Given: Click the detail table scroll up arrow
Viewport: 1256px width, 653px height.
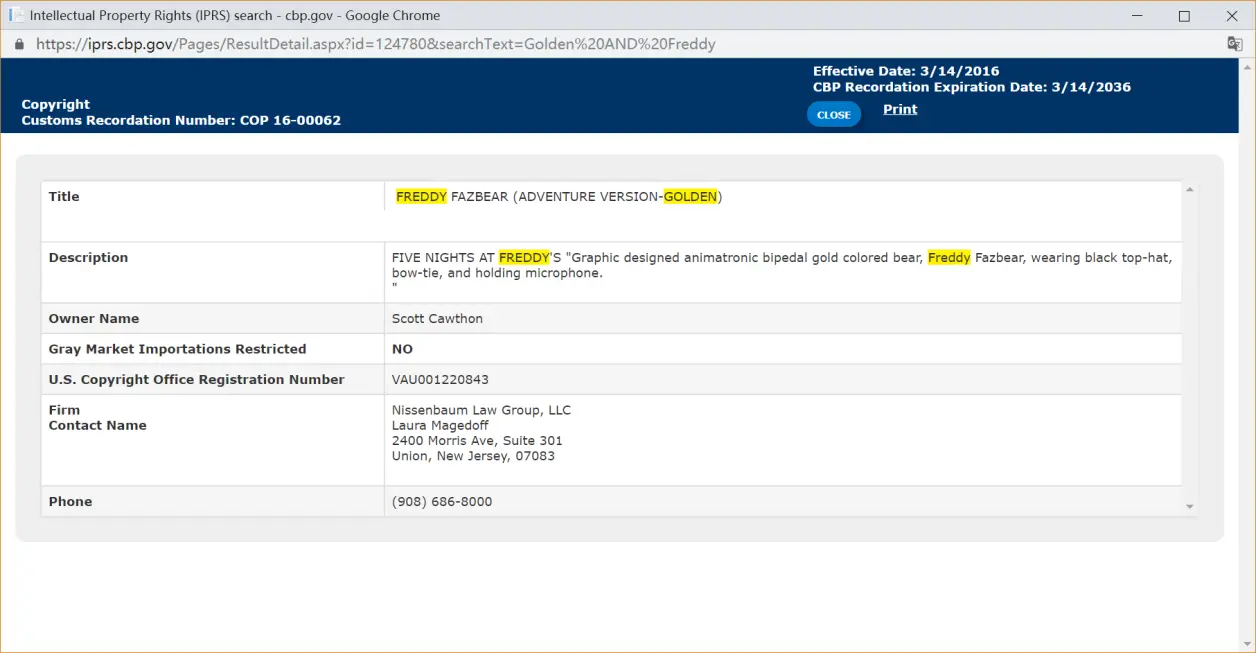Looking at the screenshot, I should point(1189,190).
